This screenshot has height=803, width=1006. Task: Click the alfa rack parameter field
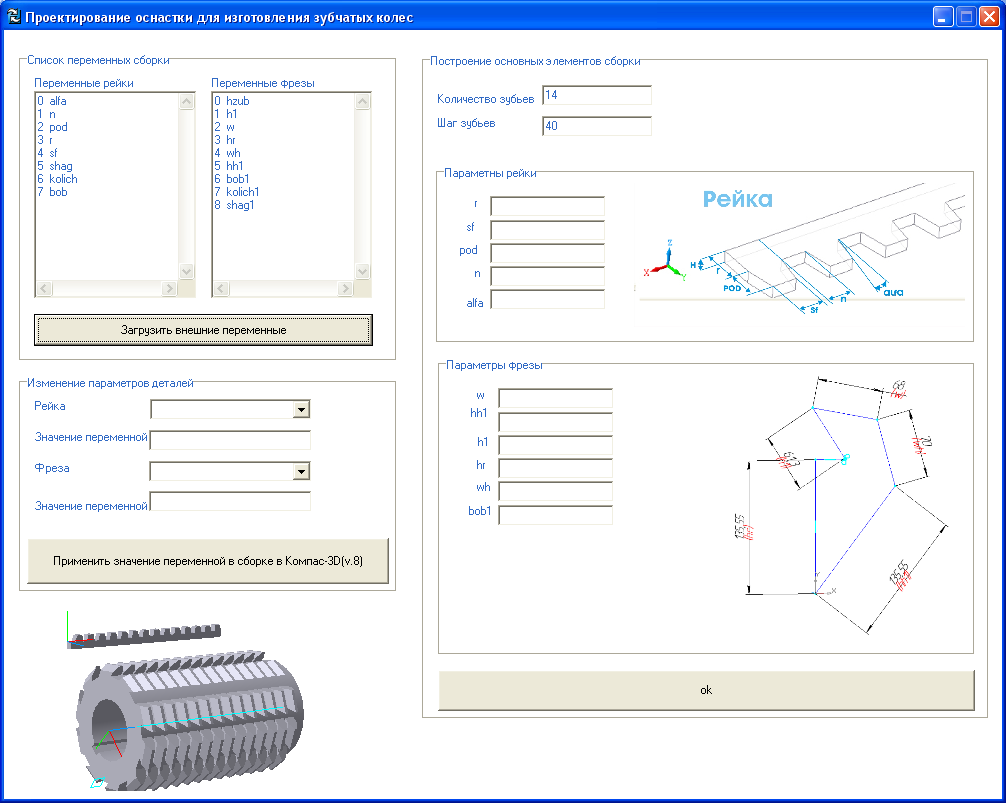547,299
